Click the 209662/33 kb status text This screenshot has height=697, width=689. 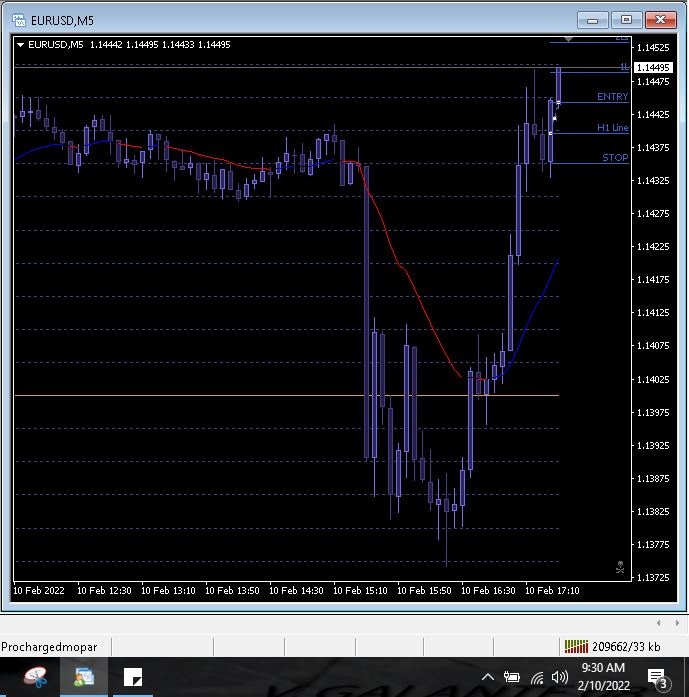[626, 647]
